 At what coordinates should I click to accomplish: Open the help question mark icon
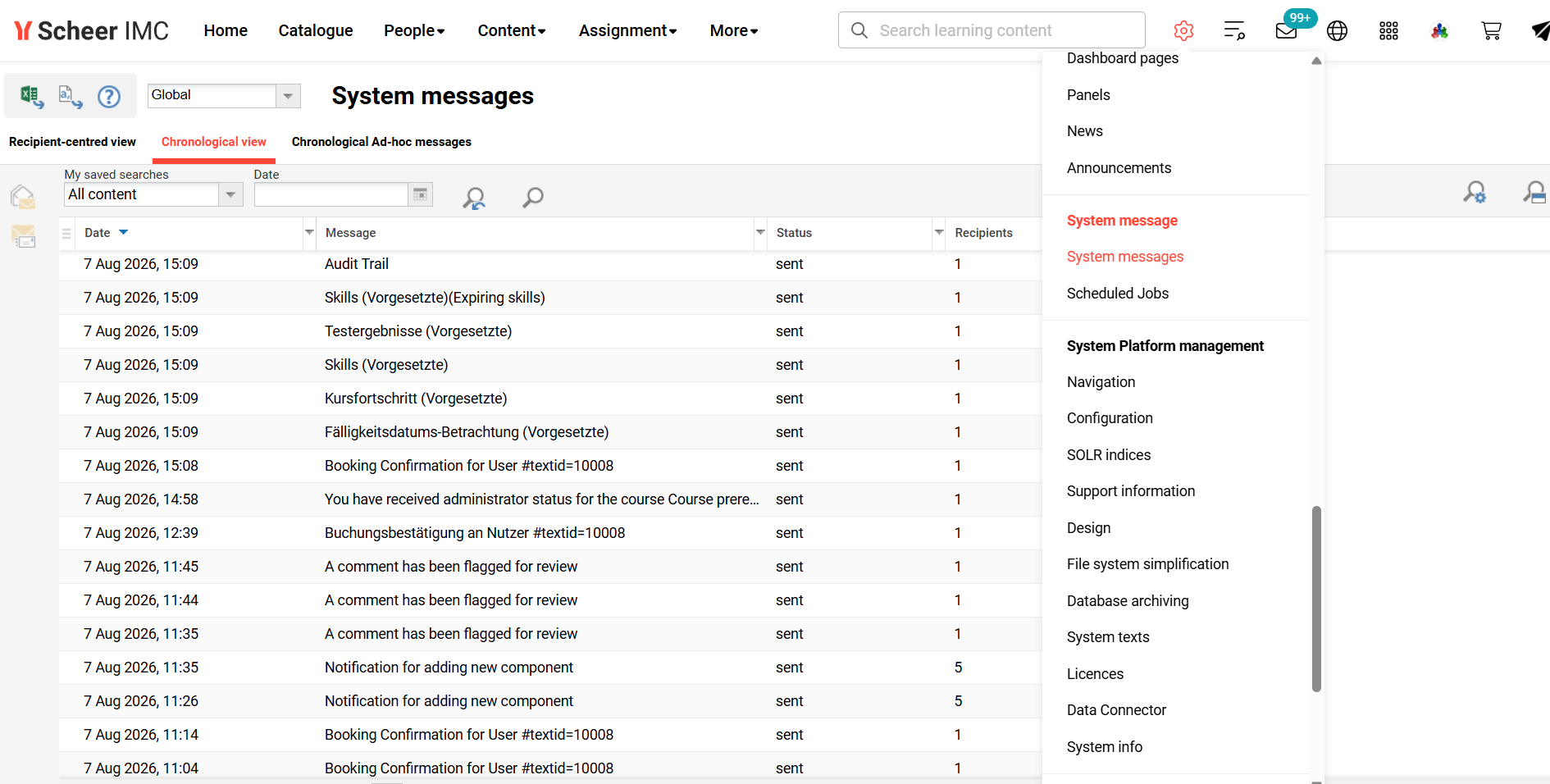(109, 97)
